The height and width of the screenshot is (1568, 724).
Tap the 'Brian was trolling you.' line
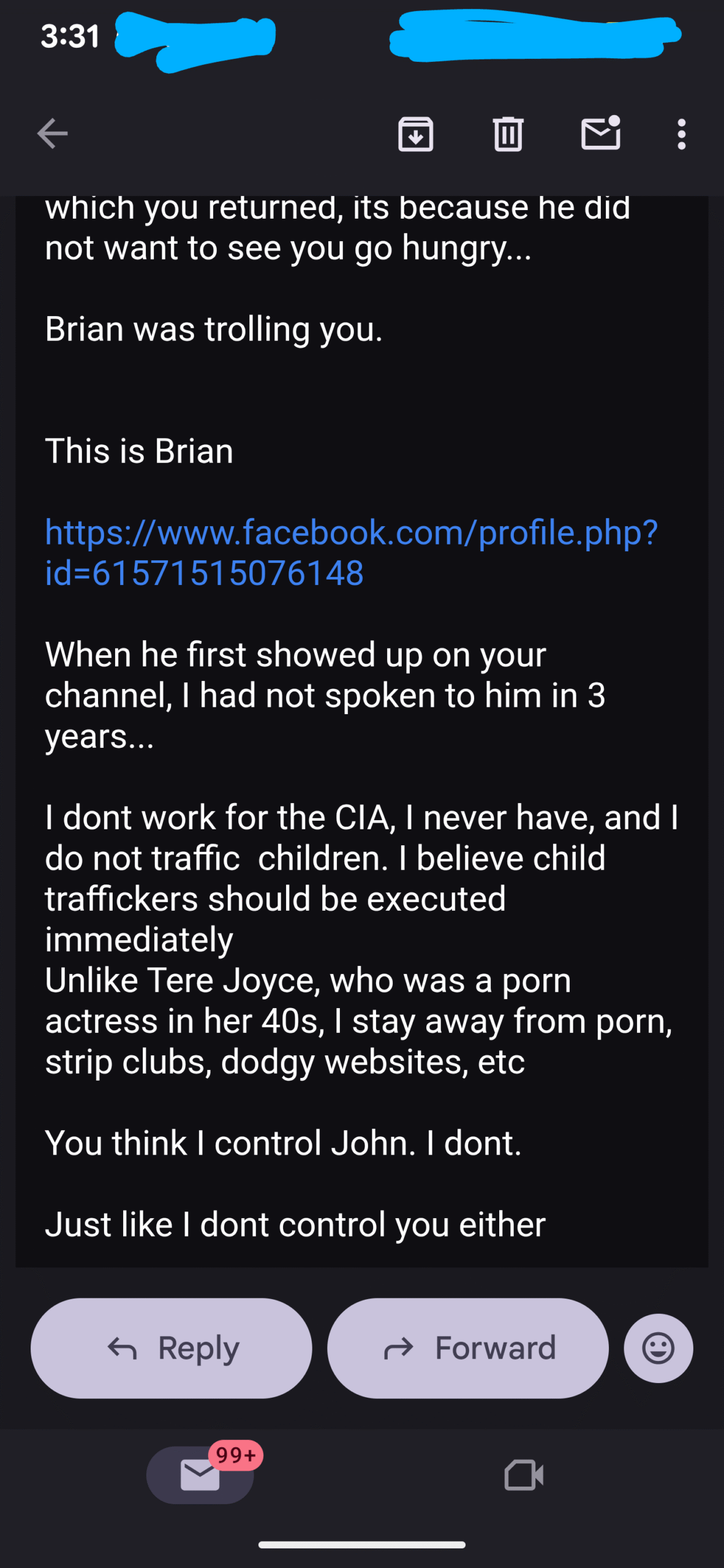[x=214, y=330]
